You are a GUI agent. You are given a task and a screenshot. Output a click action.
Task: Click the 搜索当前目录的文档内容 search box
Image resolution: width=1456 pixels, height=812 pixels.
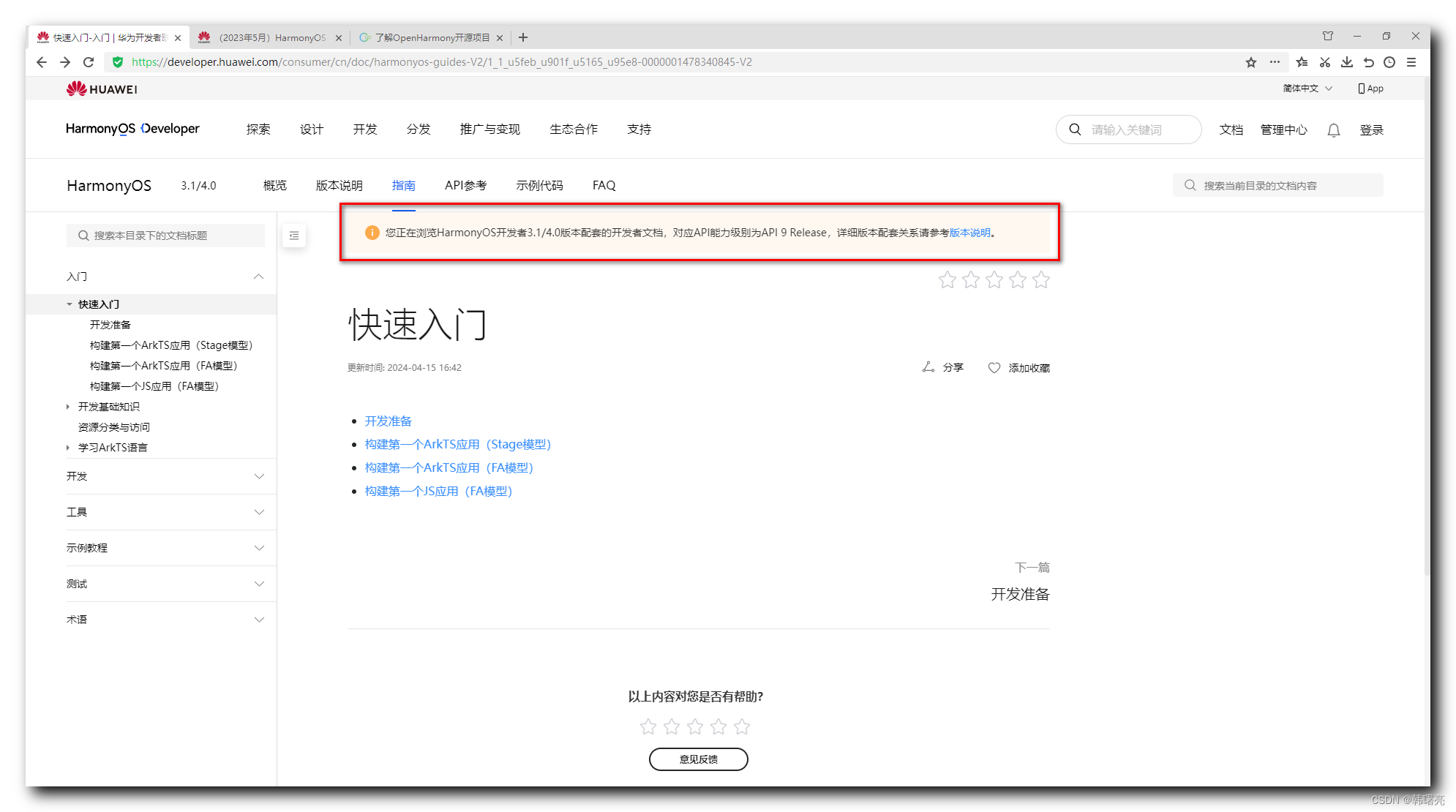pos(1278,186)
